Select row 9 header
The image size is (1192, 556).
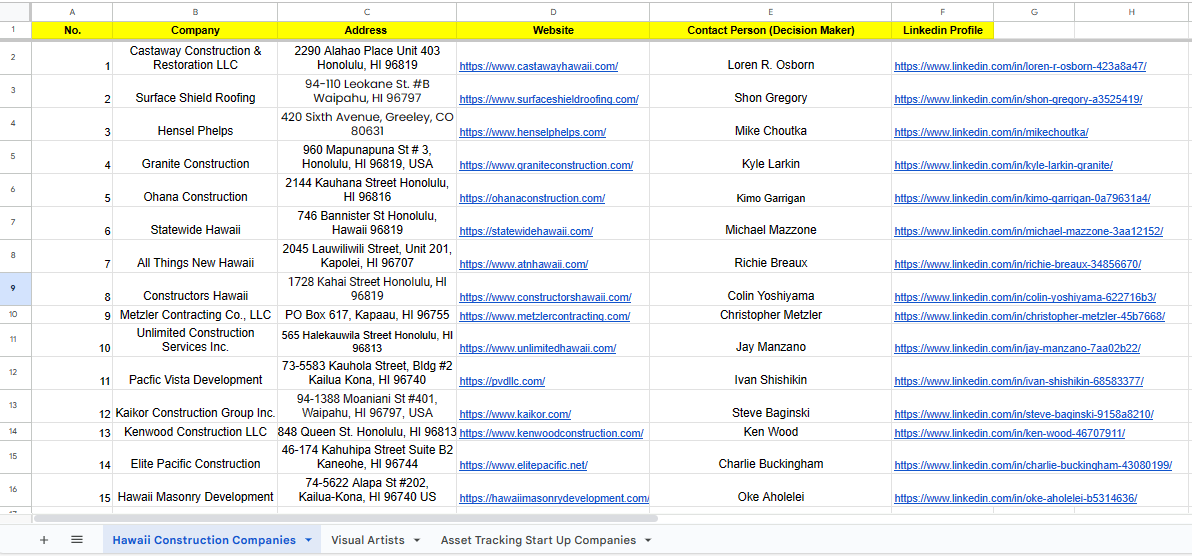(14, 289)
